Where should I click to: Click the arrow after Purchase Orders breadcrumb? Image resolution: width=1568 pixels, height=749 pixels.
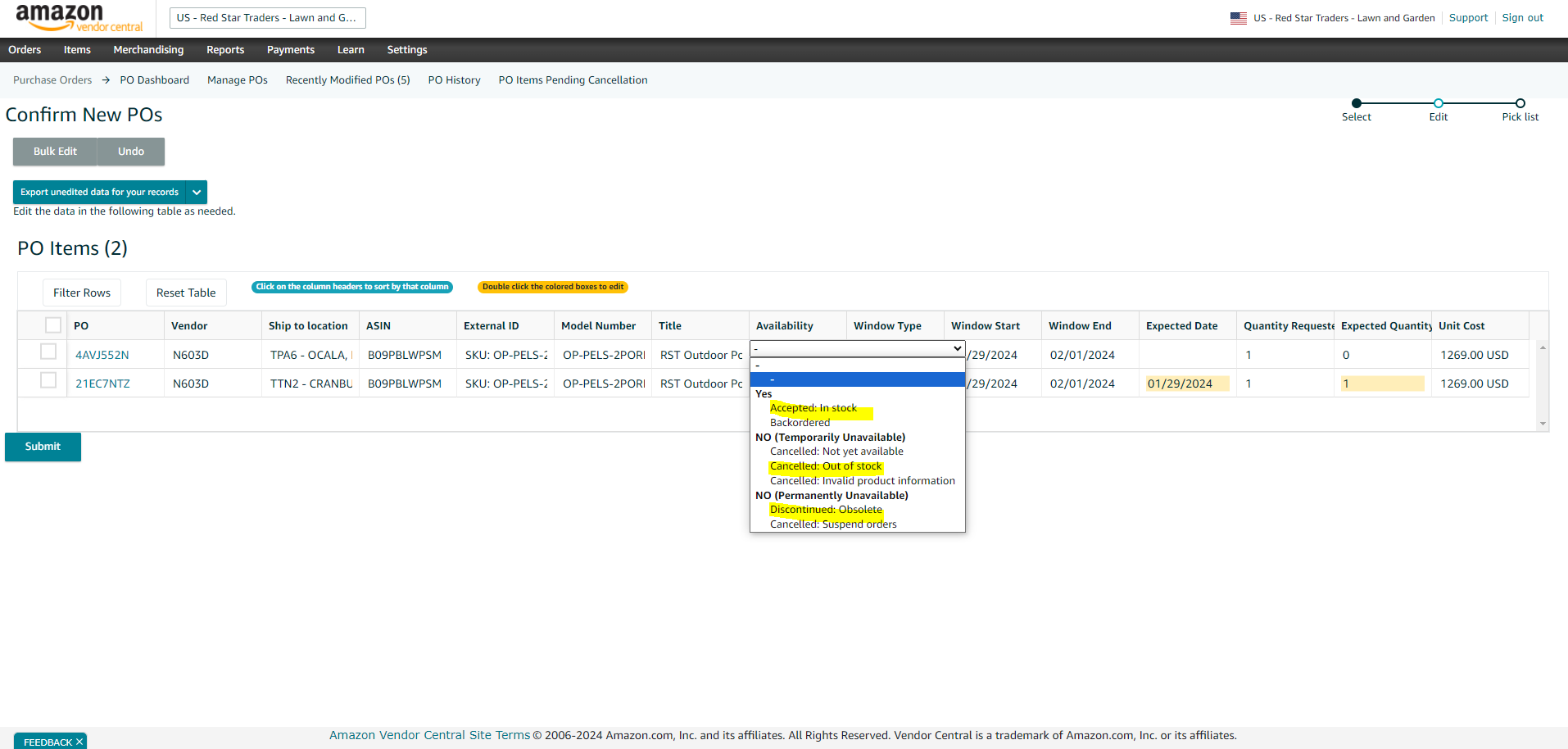(106, 80)
